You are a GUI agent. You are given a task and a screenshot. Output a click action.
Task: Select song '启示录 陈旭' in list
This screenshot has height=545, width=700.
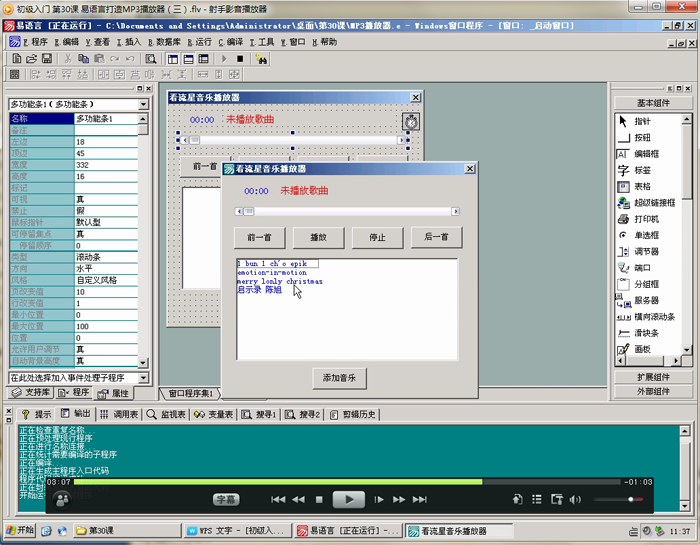click(259, 290)
